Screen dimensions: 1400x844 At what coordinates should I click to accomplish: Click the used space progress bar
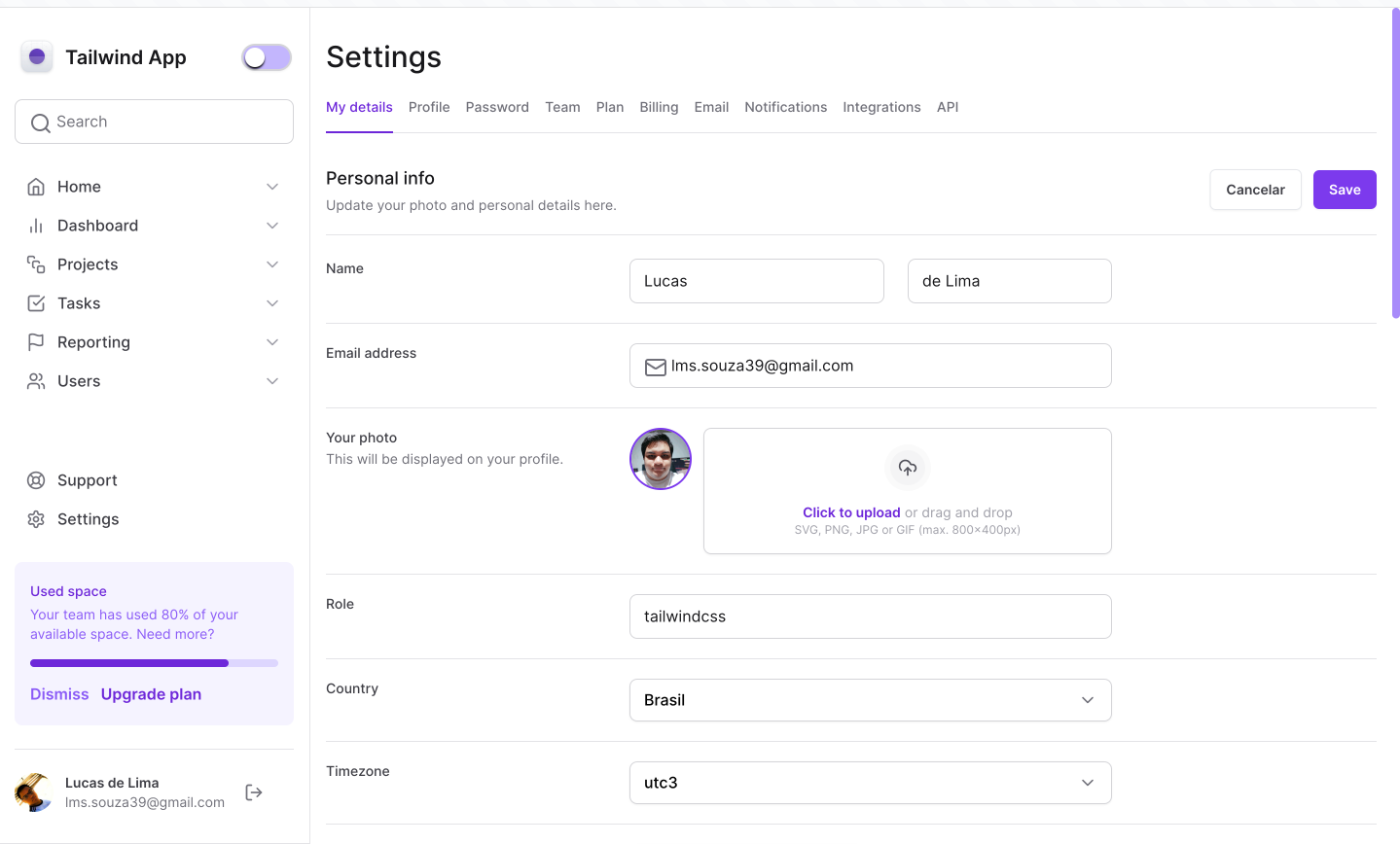(154, 663)
